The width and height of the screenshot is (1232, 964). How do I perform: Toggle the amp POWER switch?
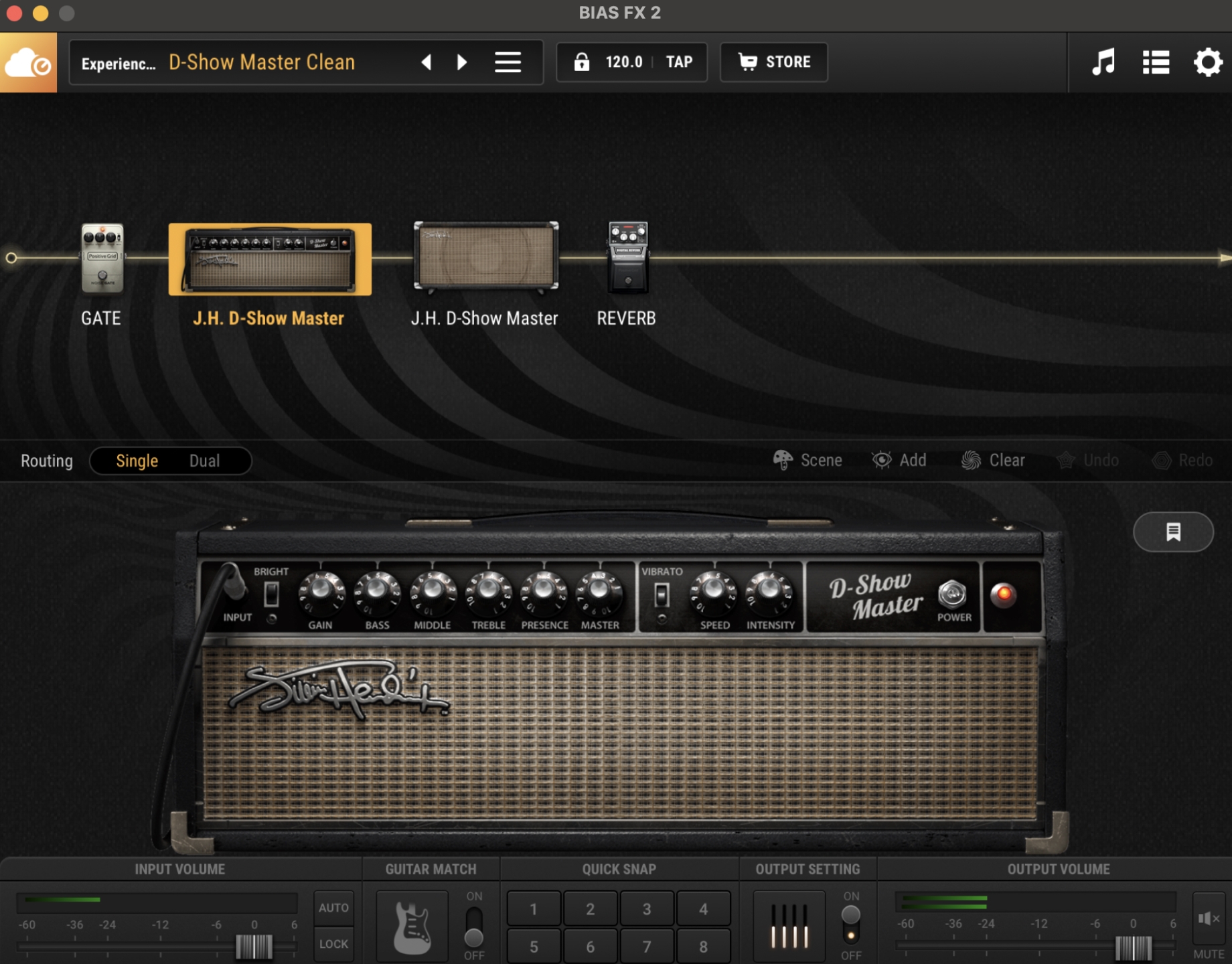pyautogui.click(x=952, y=594)
